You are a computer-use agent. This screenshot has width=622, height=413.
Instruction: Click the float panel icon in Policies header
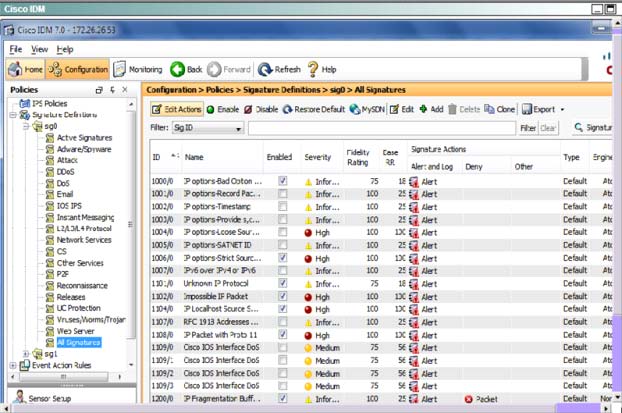pos(99,90)
